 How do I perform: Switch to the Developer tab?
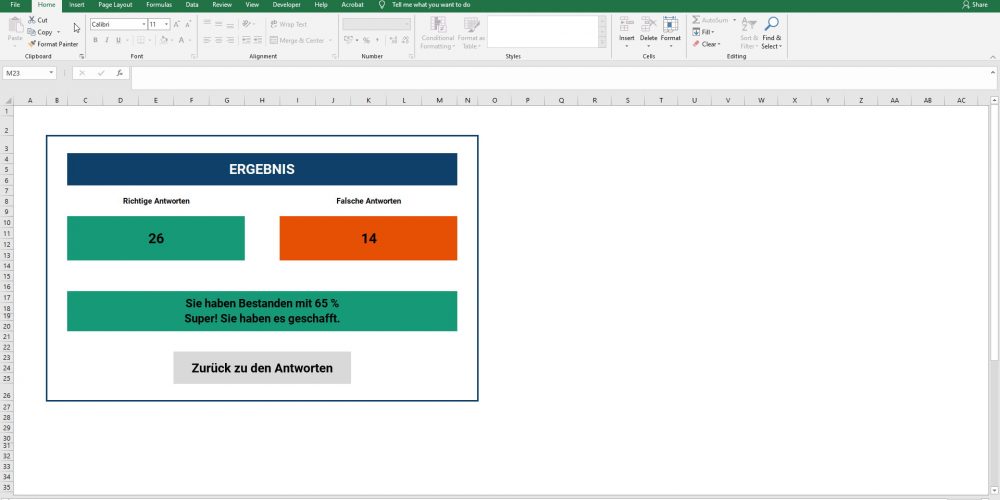(x=286, y=4)
